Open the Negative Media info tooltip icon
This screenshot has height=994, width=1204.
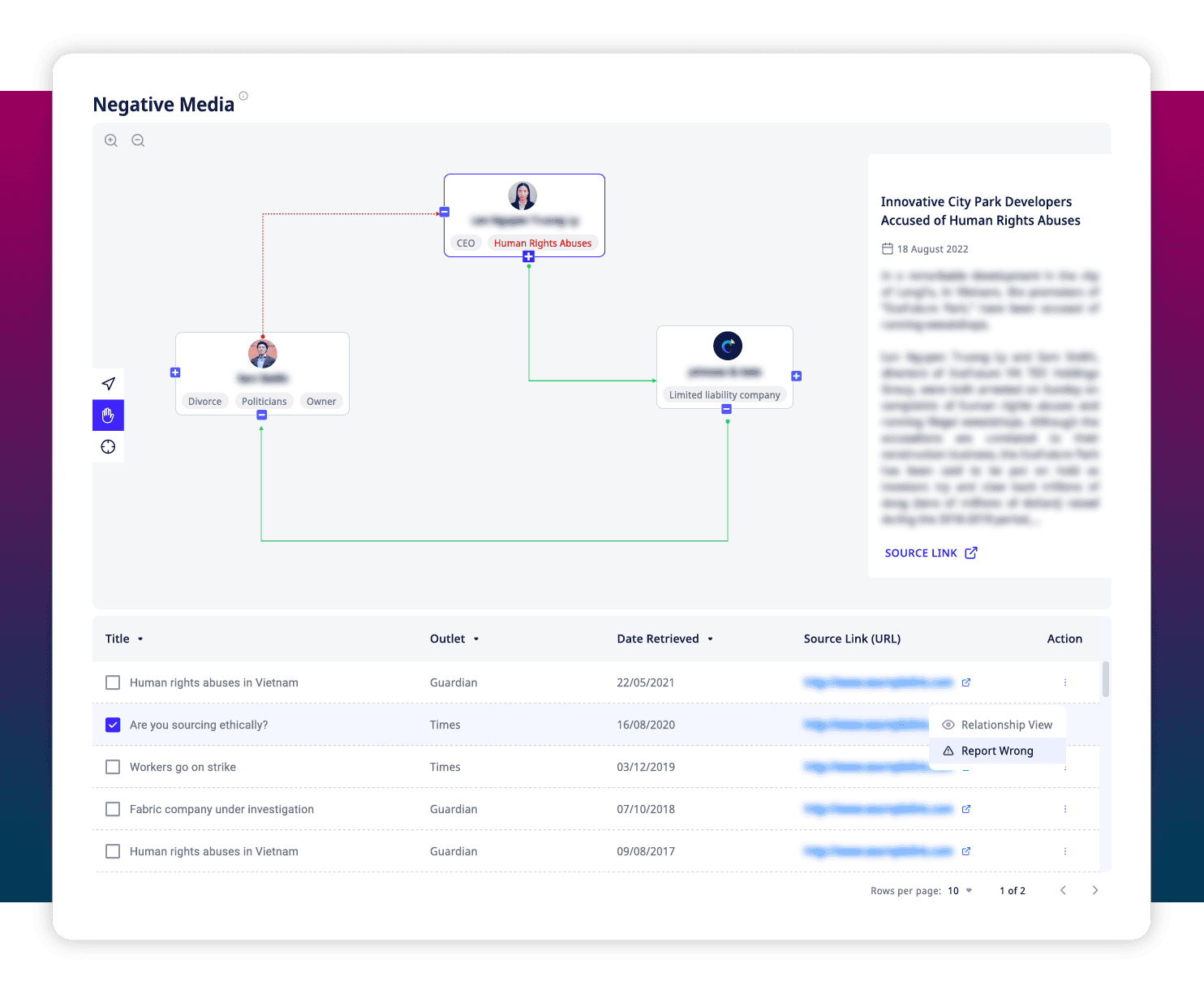tap(243, 96)
